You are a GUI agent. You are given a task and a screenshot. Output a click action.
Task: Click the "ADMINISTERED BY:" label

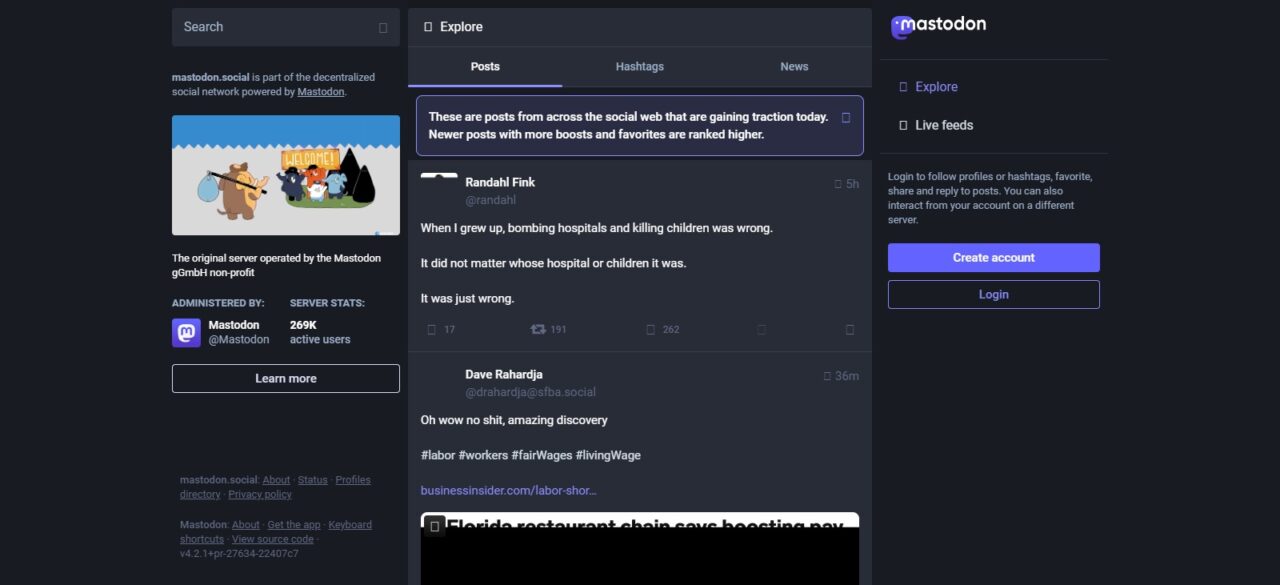(x=218, y=303)
